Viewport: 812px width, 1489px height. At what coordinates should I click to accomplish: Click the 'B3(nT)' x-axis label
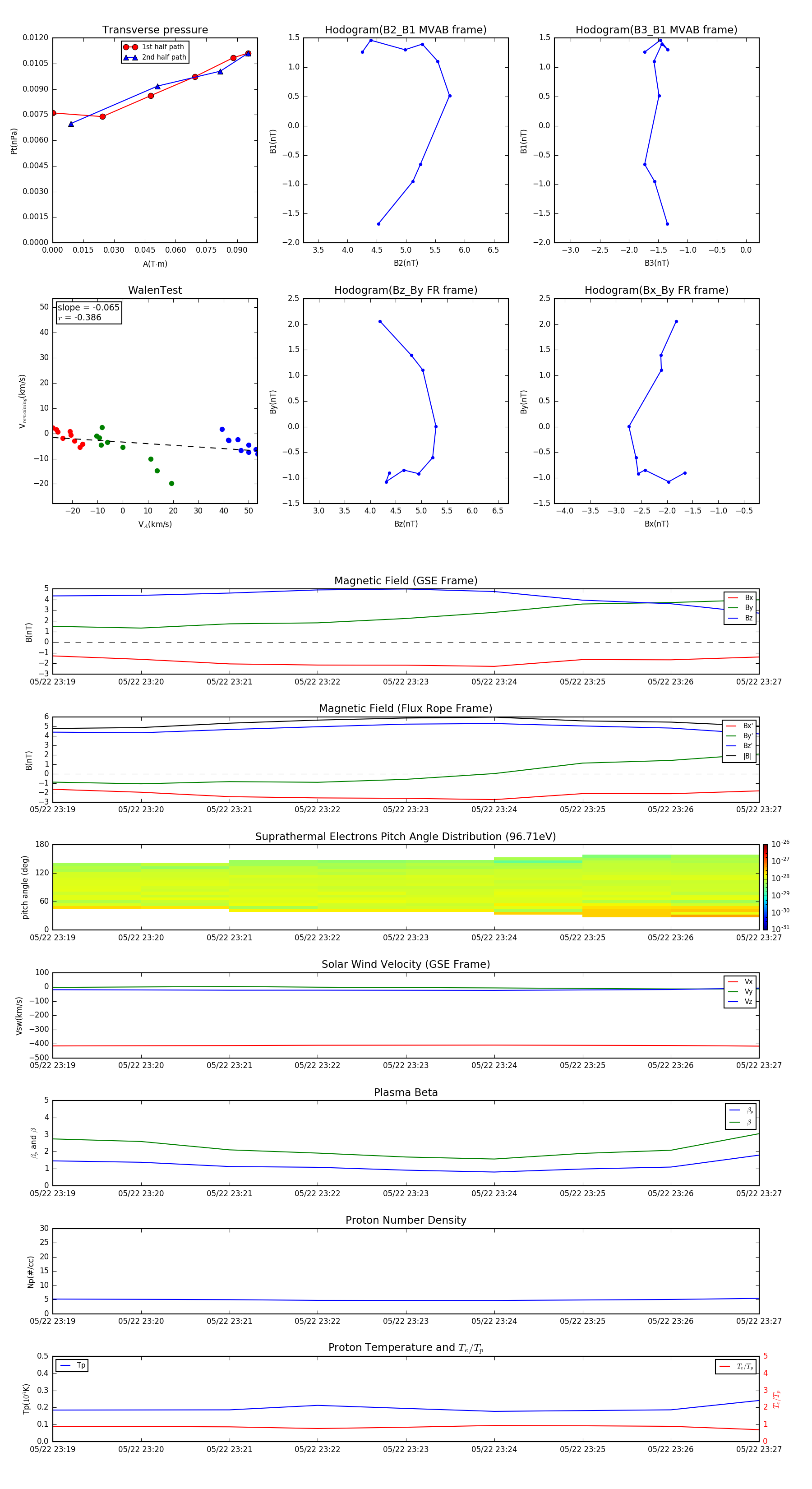coord(656,263)
